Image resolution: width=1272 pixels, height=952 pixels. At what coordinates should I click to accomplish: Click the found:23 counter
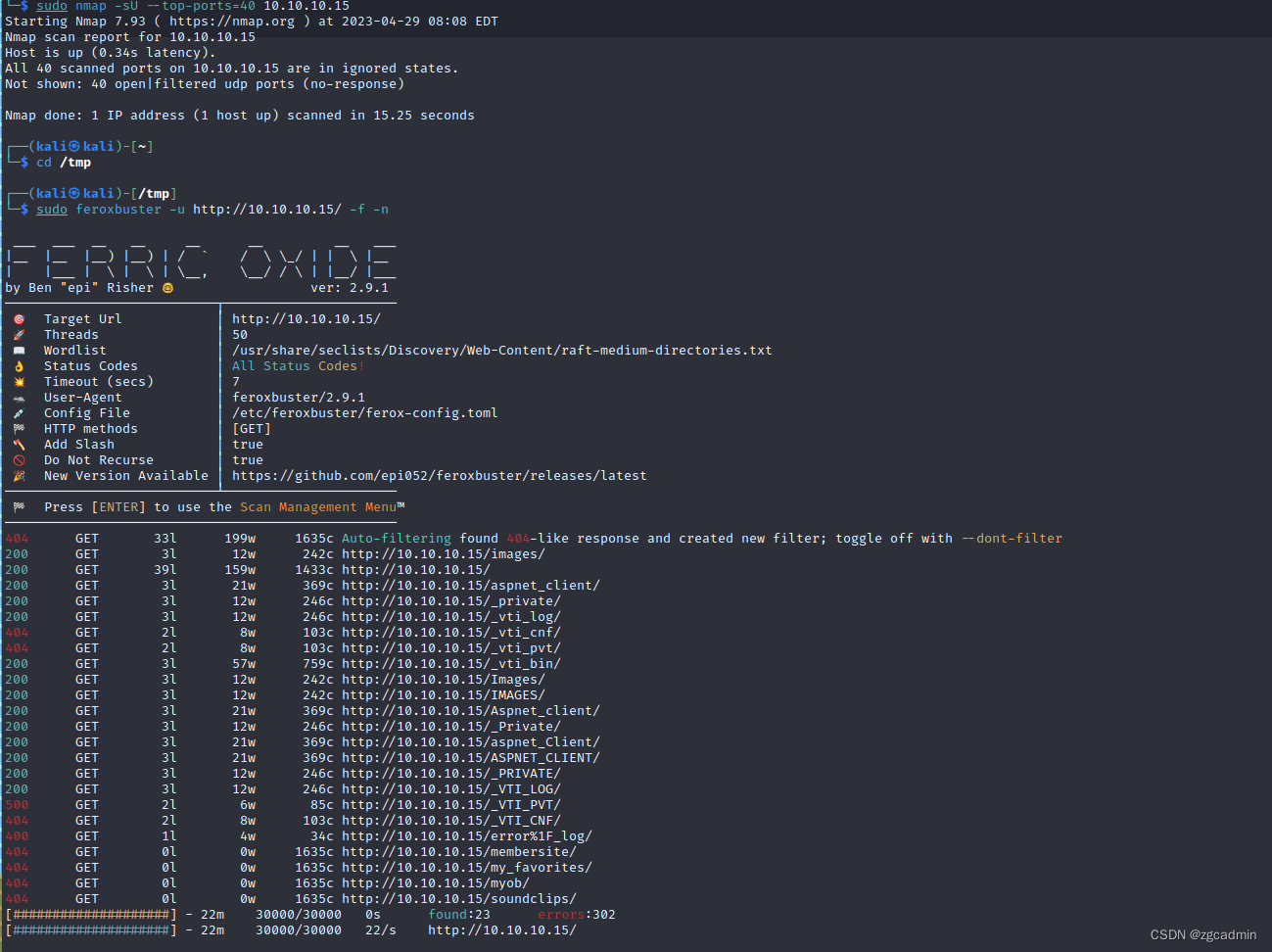(x=459, y=915)
